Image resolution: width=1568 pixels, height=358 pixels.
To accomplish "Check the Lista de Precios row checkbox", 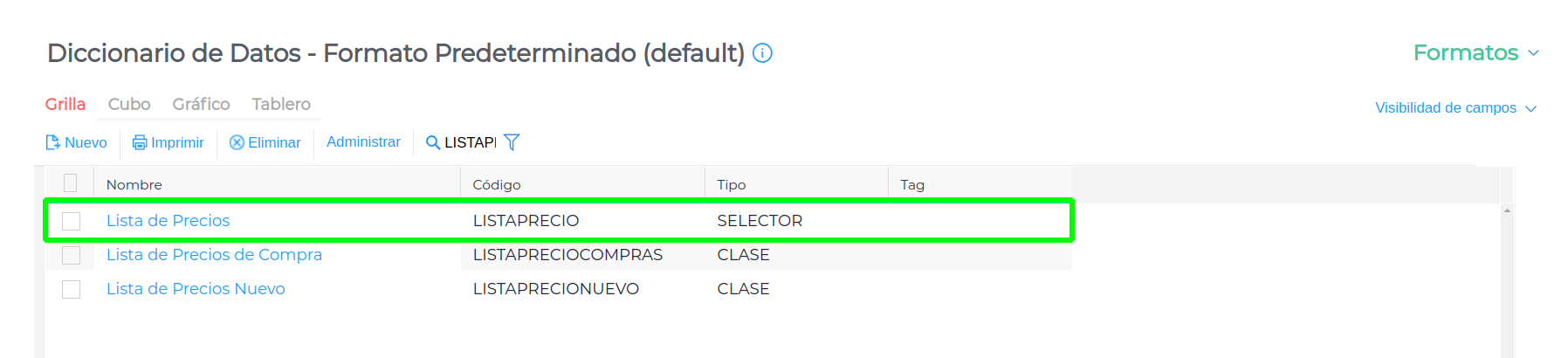I will [x=72, y=221].
